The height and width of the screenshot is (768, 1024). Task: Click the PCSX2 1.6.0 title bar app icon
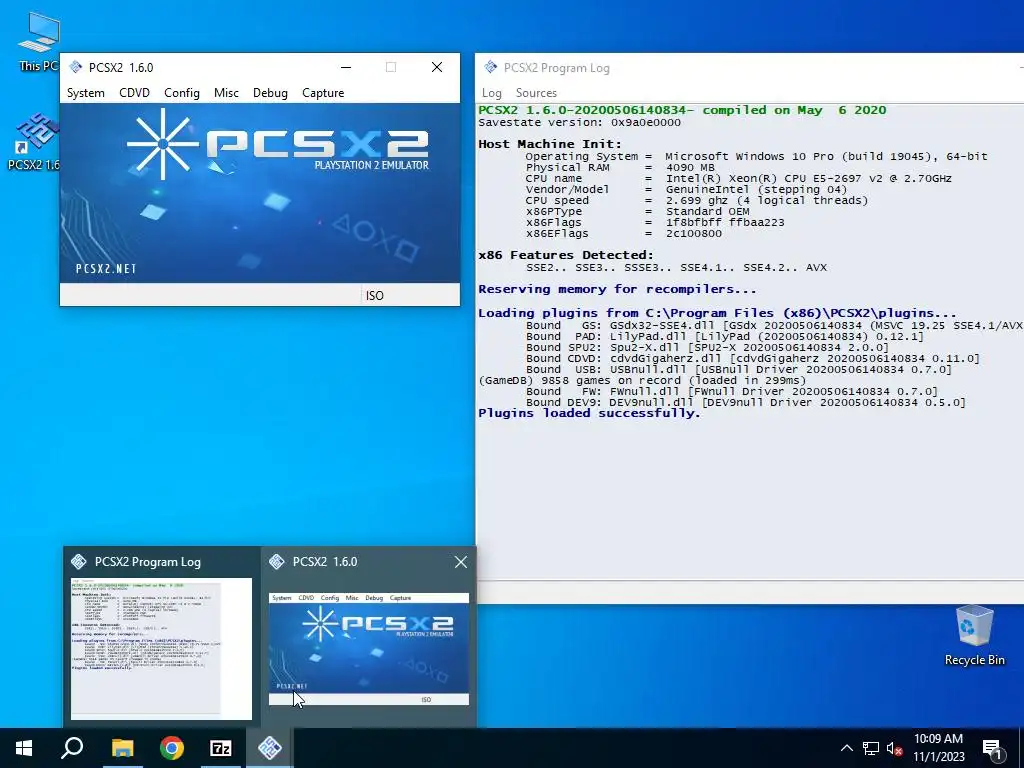coord(75,67)
